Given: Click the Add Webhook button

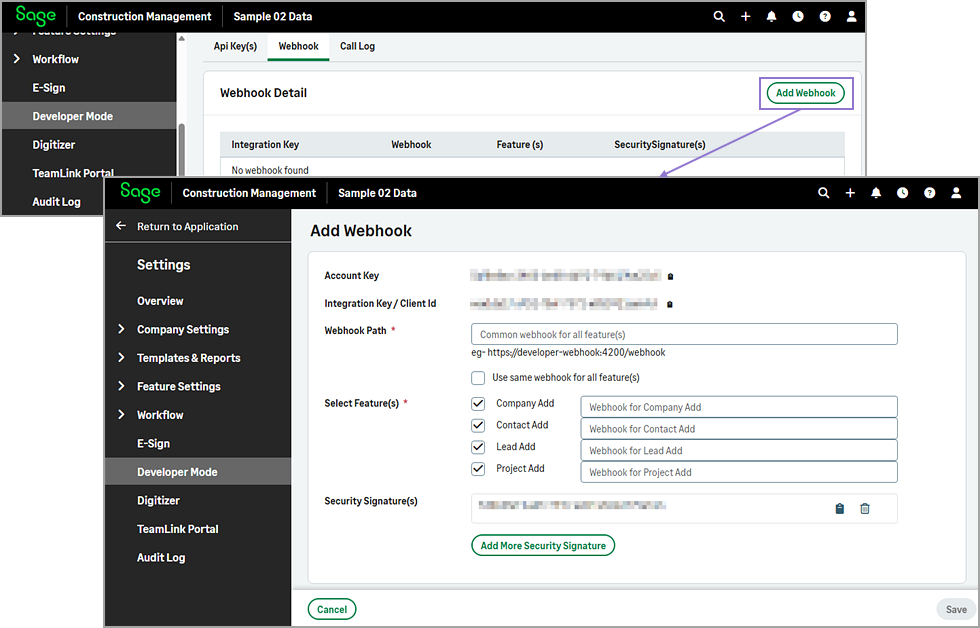Looking at the screenshot, I should click(x=806, y=93).
